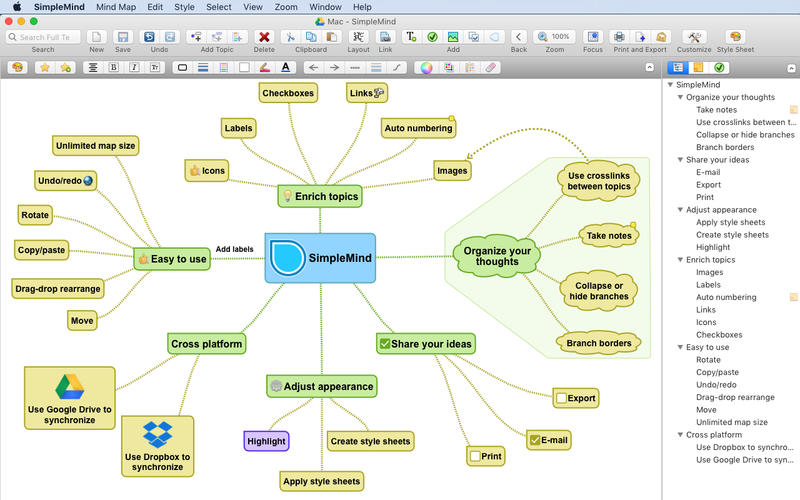This screenshot has height=500, width=800.
Task: Click the topic border shape icon
Action: coord(182,67)
